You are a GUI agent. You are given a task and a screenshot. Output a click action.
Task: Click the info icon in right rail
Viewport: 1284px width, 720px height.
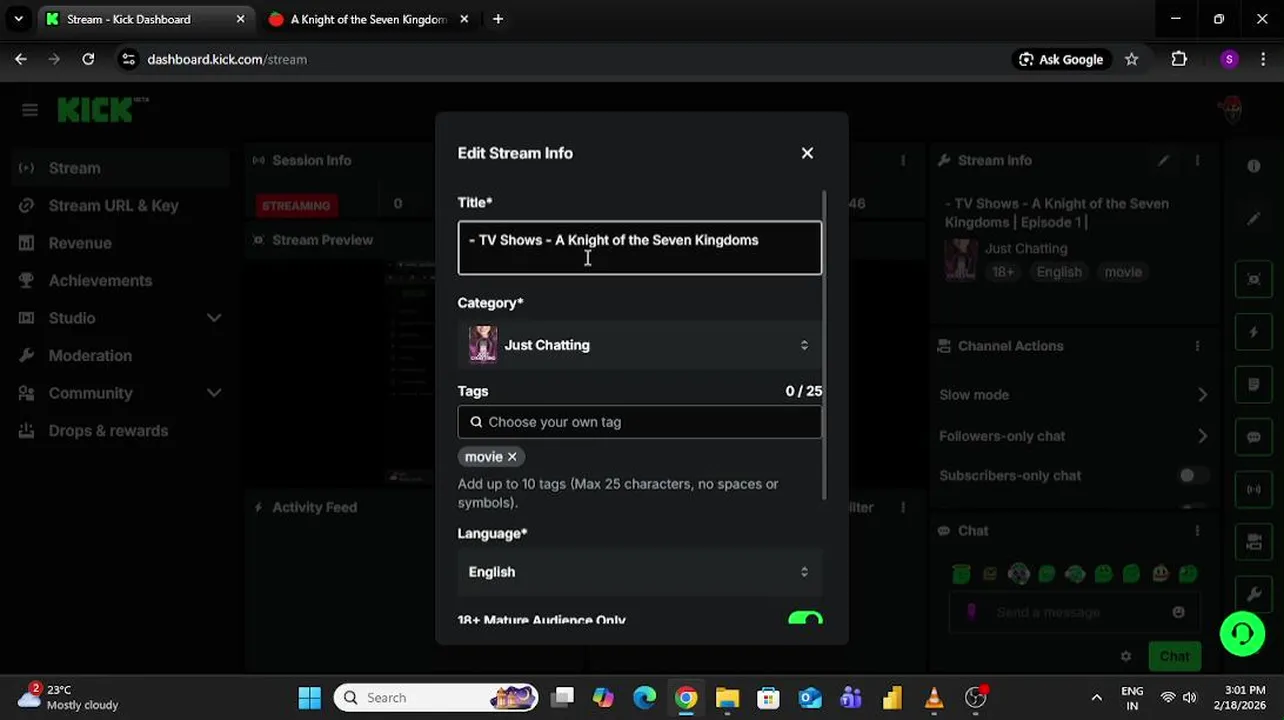1254,166
